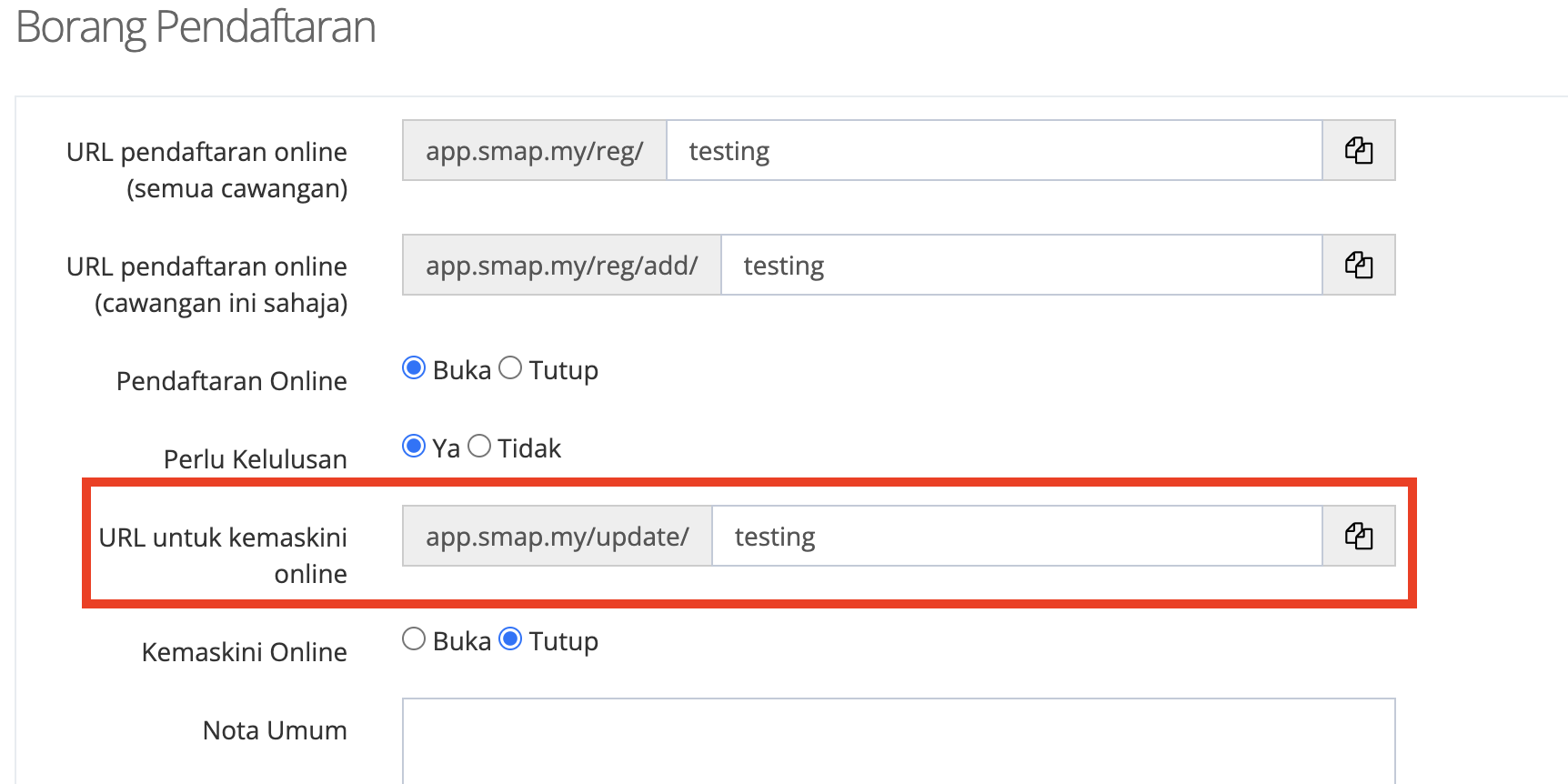1568x784 pixels.
Task: Click the app.smap.my/reg/ prefix box
Action: click(535, 150)
